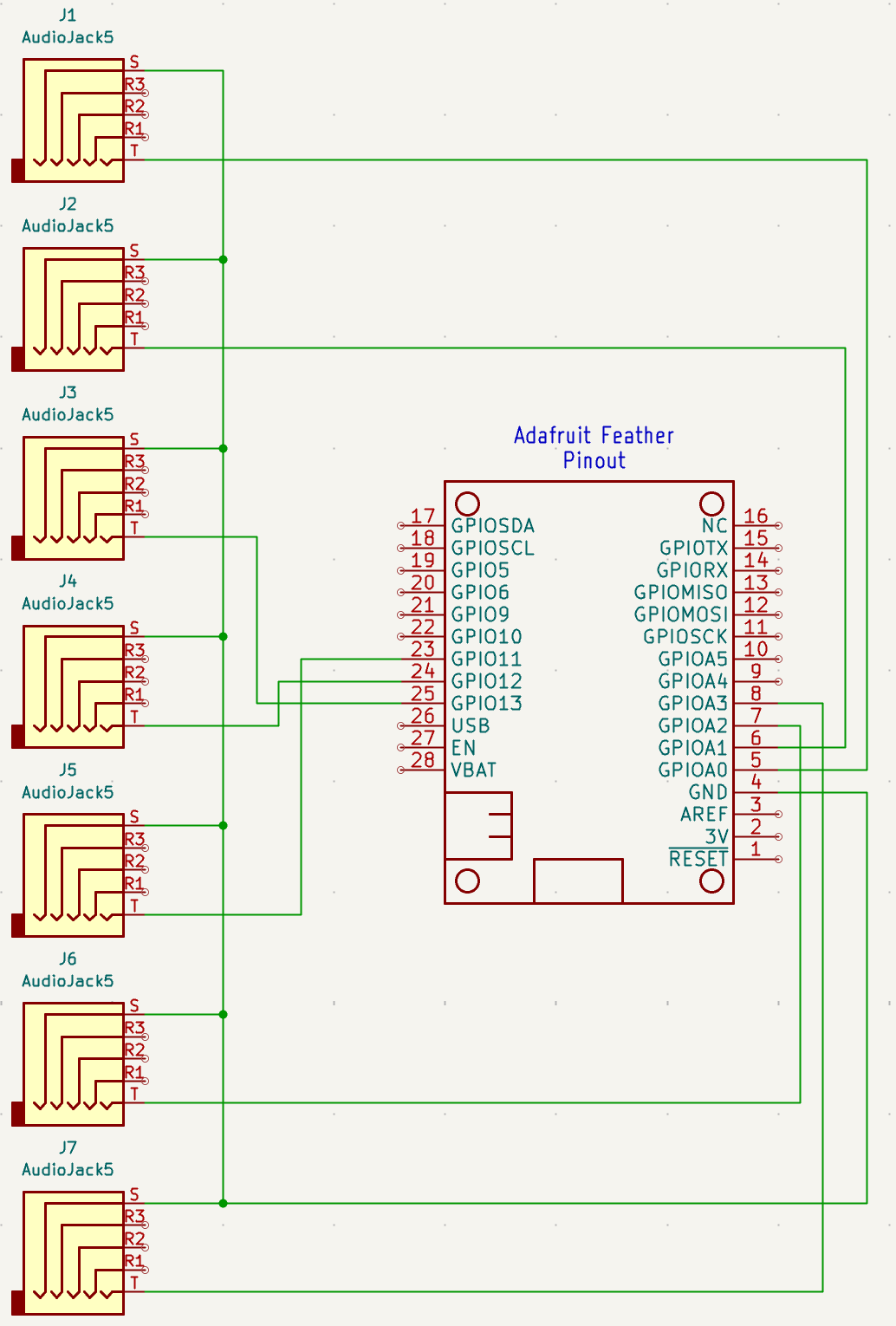The image size is (896, 1326).
Task: Select the USB pin label
Action: tap(471, 726)
